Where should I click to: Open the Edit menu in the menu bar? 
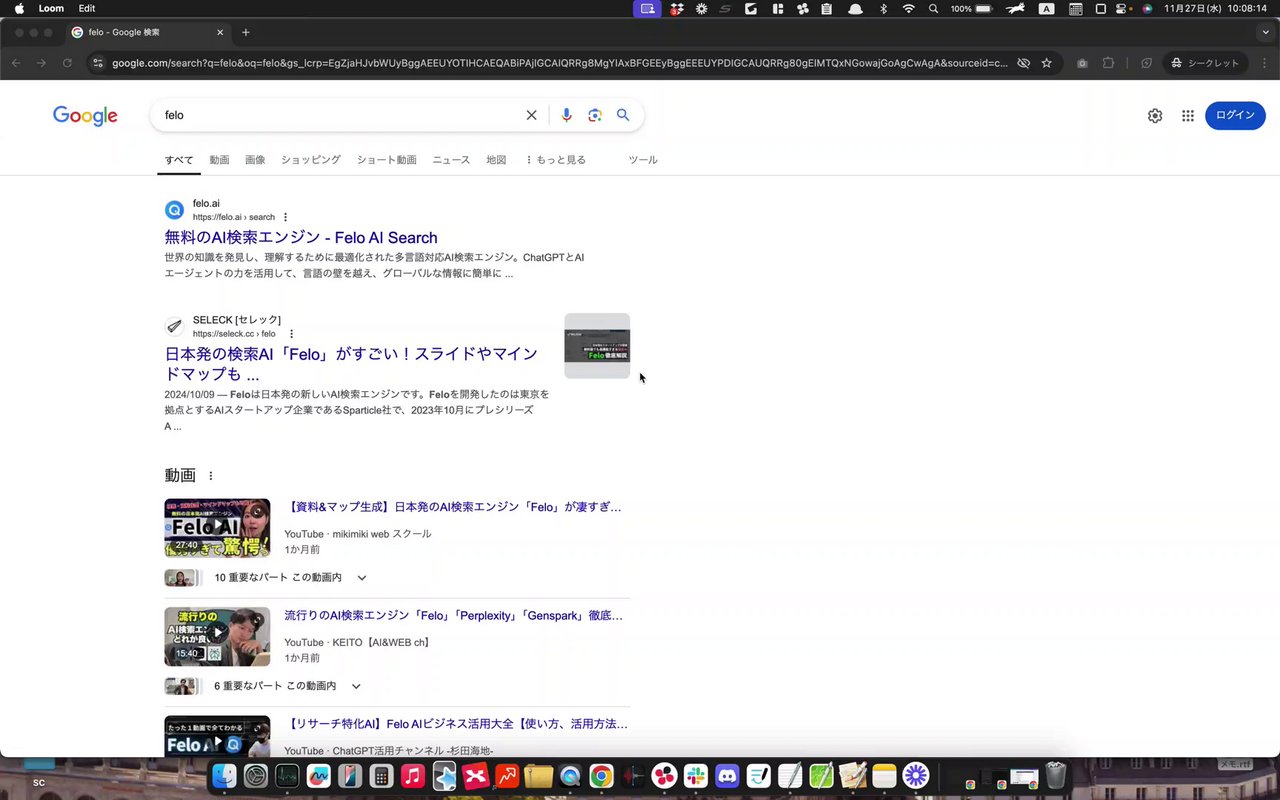87,8
